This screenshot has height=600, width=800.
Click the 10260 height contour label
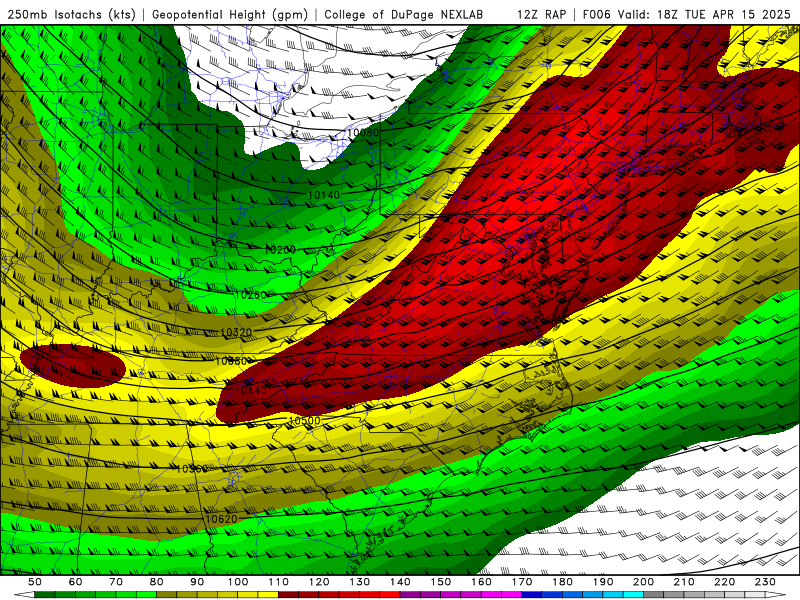point(251,295)
